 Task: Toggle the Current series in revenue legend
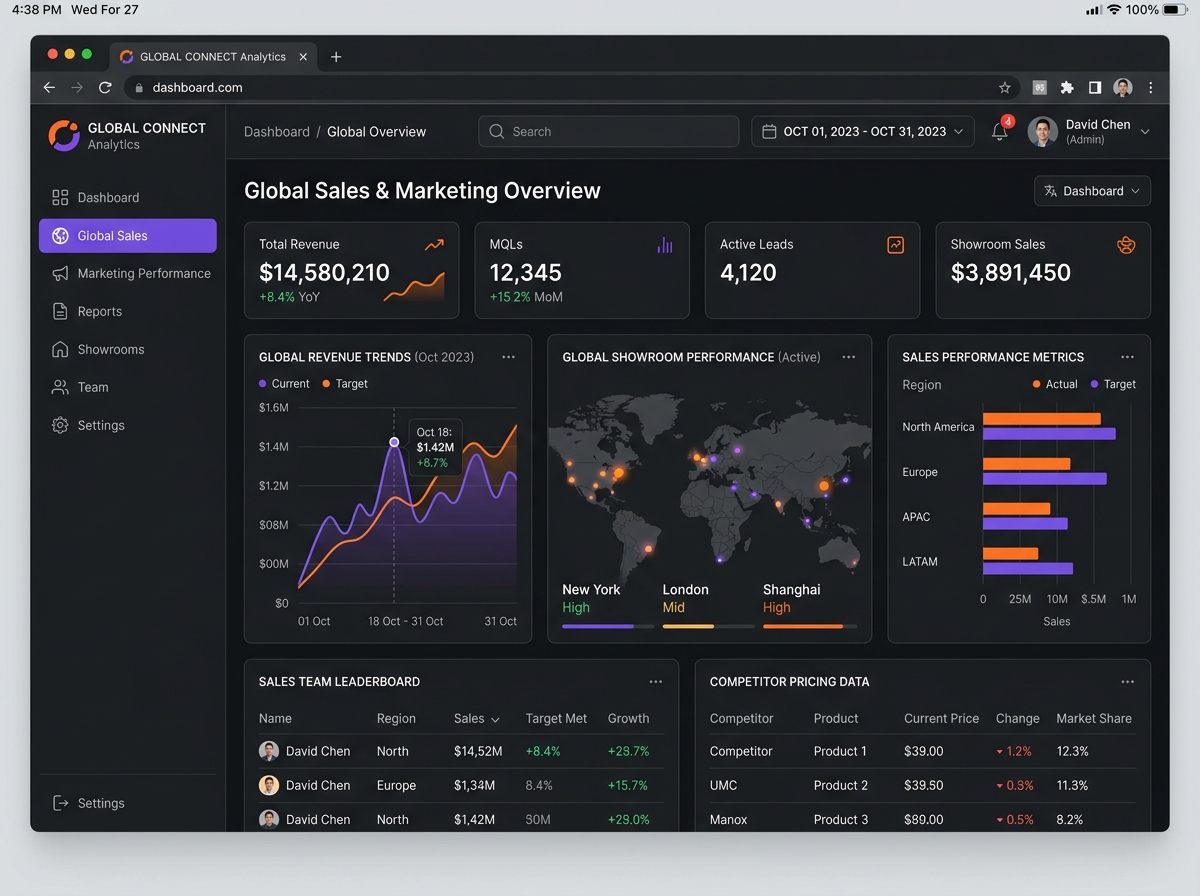284,384
